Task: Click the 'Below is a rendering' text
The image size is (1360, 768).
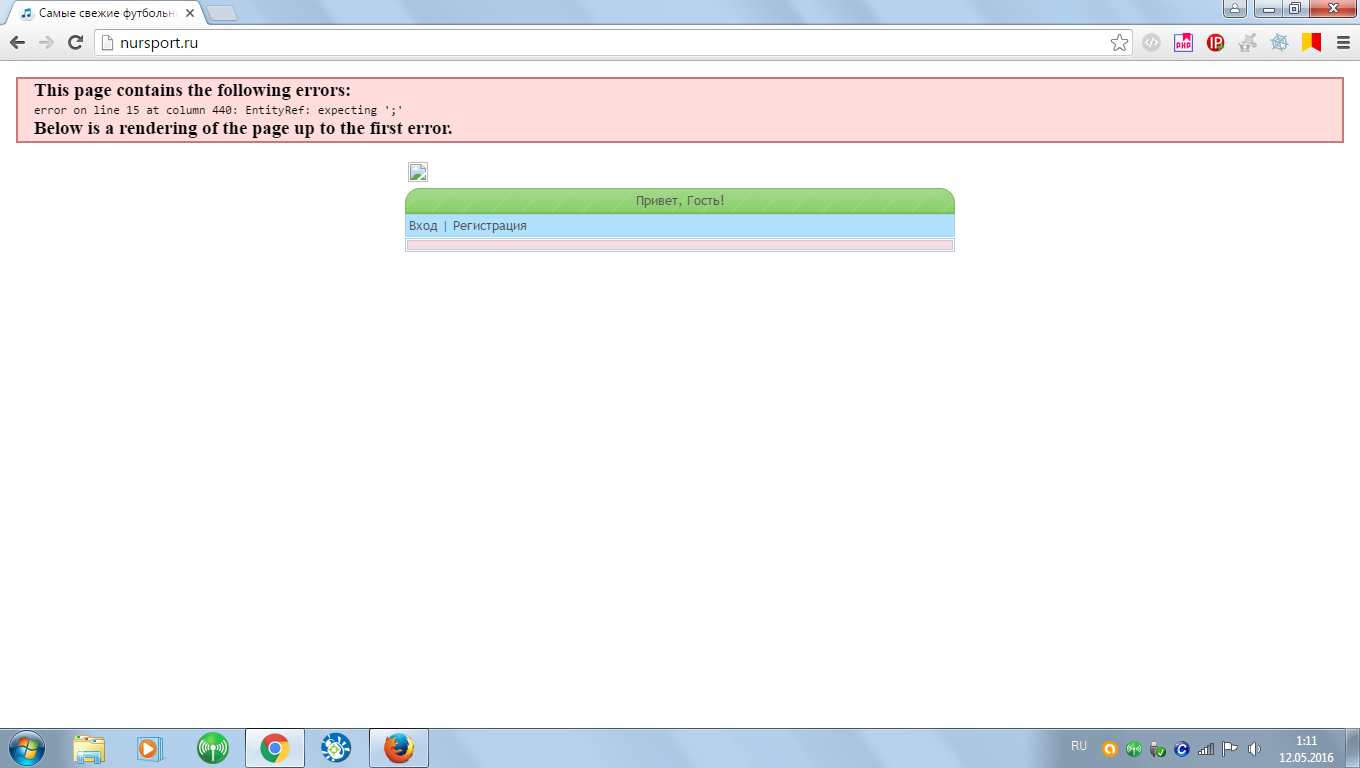Action: click(x=243, y=128)
